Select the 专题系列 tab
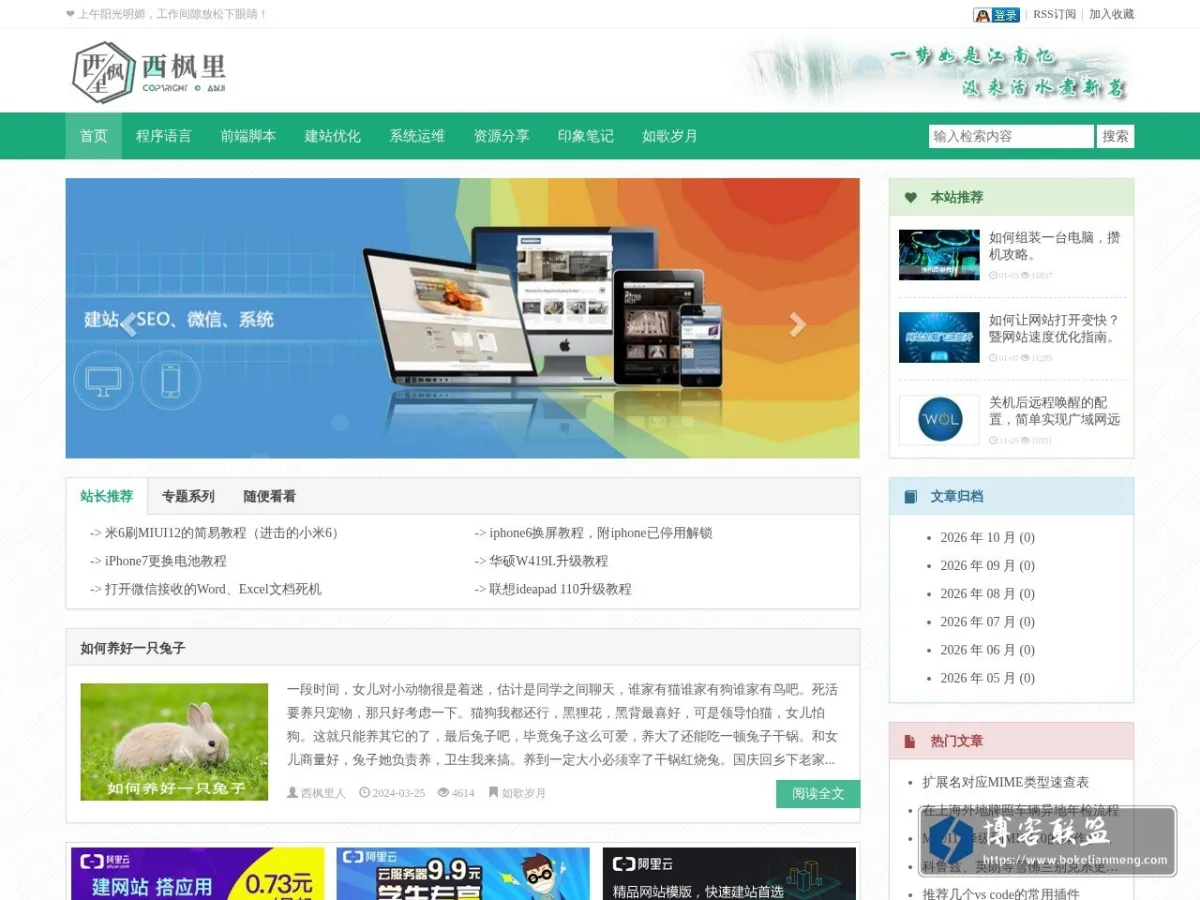This screenshot has height=900, width=1200. pos(188,496)
